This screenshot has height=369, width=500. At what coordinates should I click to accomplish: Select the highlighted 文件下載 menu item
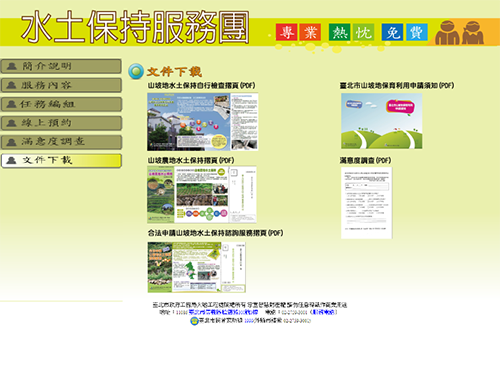tap(61, 161)
